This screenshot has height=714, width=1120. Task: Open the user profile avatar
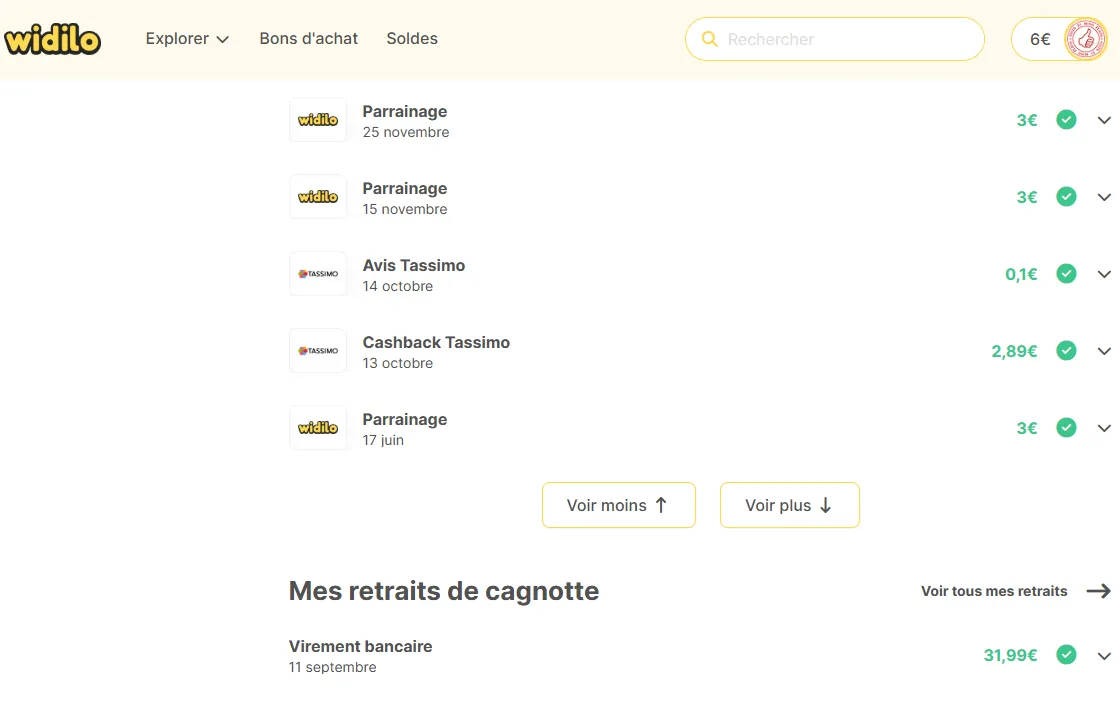click(x=1085, y=39)
